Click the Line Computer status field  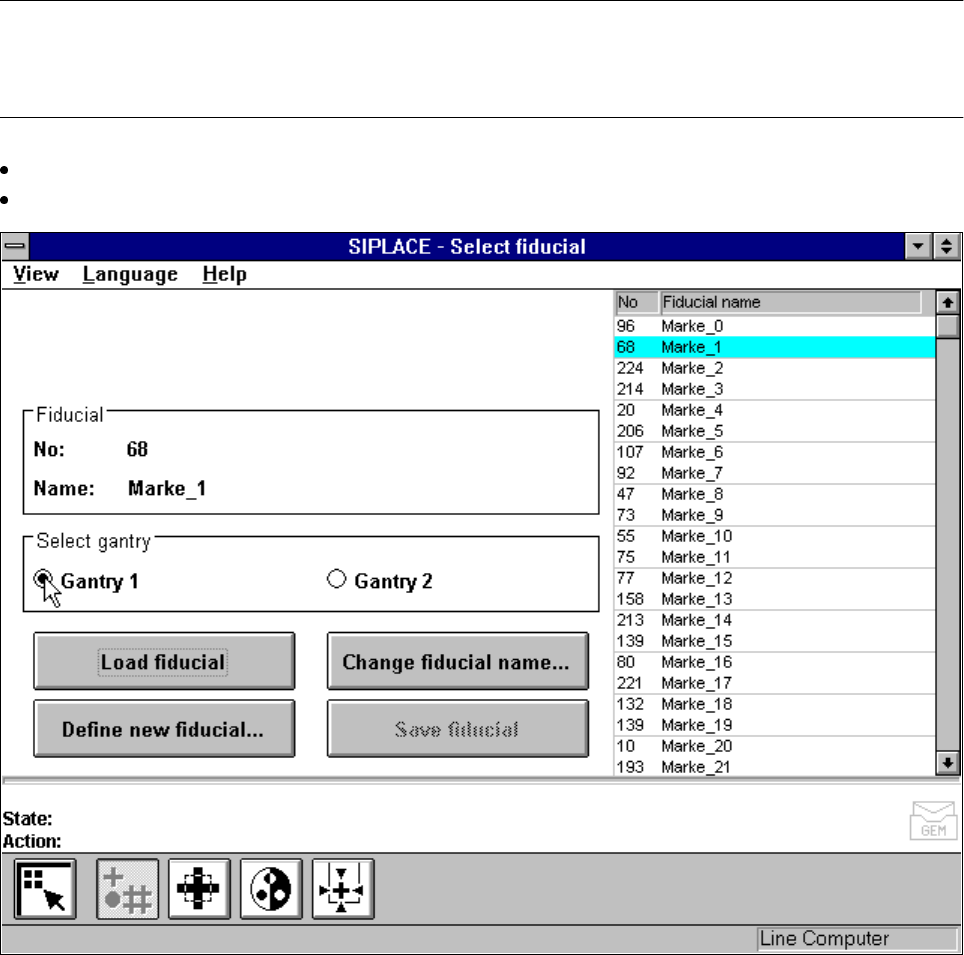point(857,938)
